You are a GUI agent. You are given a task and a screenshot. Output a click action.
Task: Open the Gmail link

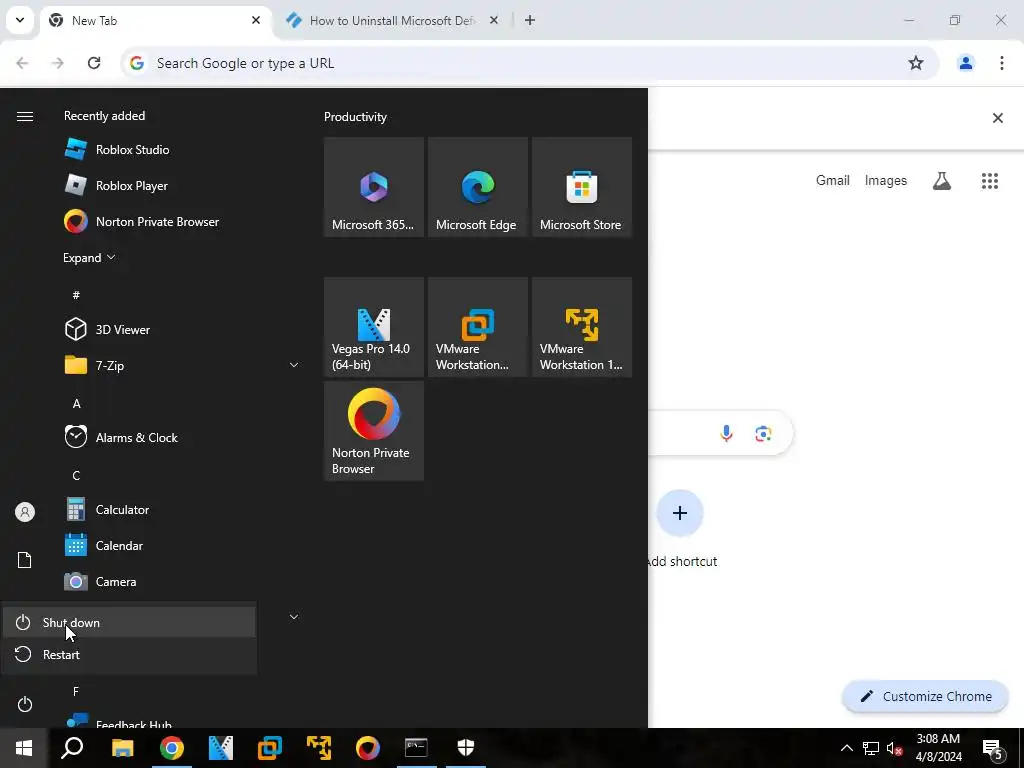click(833, 180)
